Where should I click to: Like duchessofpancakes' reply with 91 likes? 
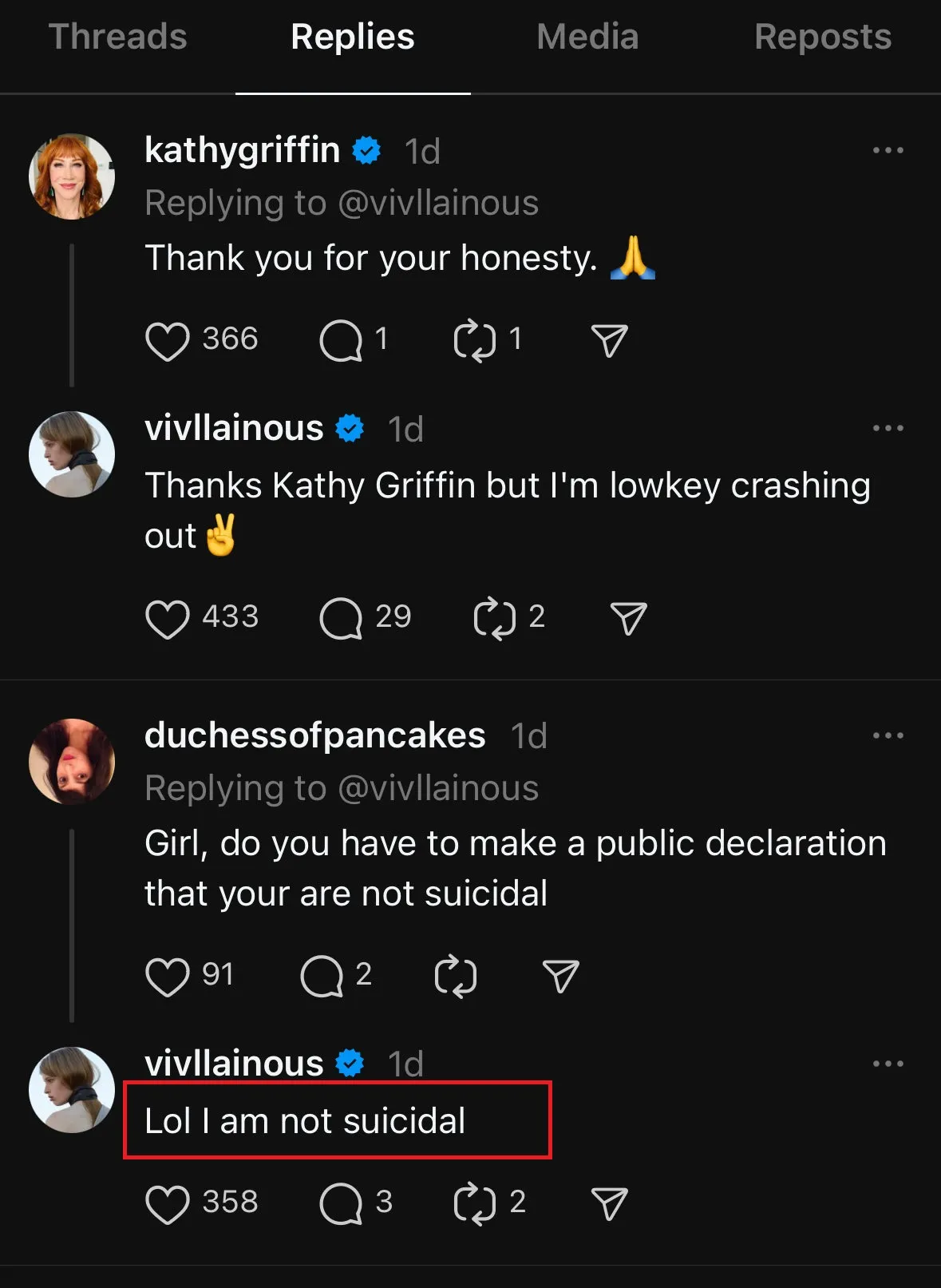pyautogui.click(x=168, y=977)
